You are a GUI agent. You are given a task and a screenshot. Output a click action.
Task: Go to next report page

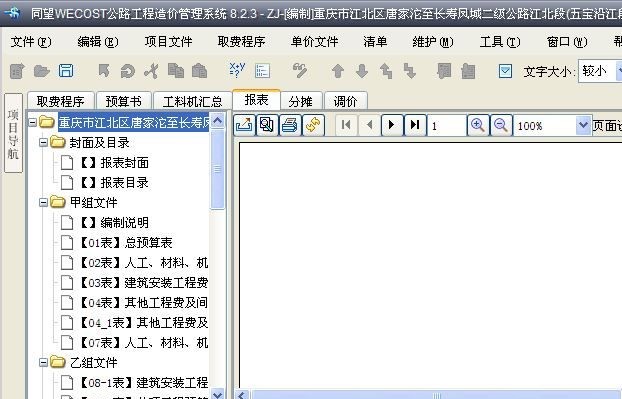[x=392, y=125]
